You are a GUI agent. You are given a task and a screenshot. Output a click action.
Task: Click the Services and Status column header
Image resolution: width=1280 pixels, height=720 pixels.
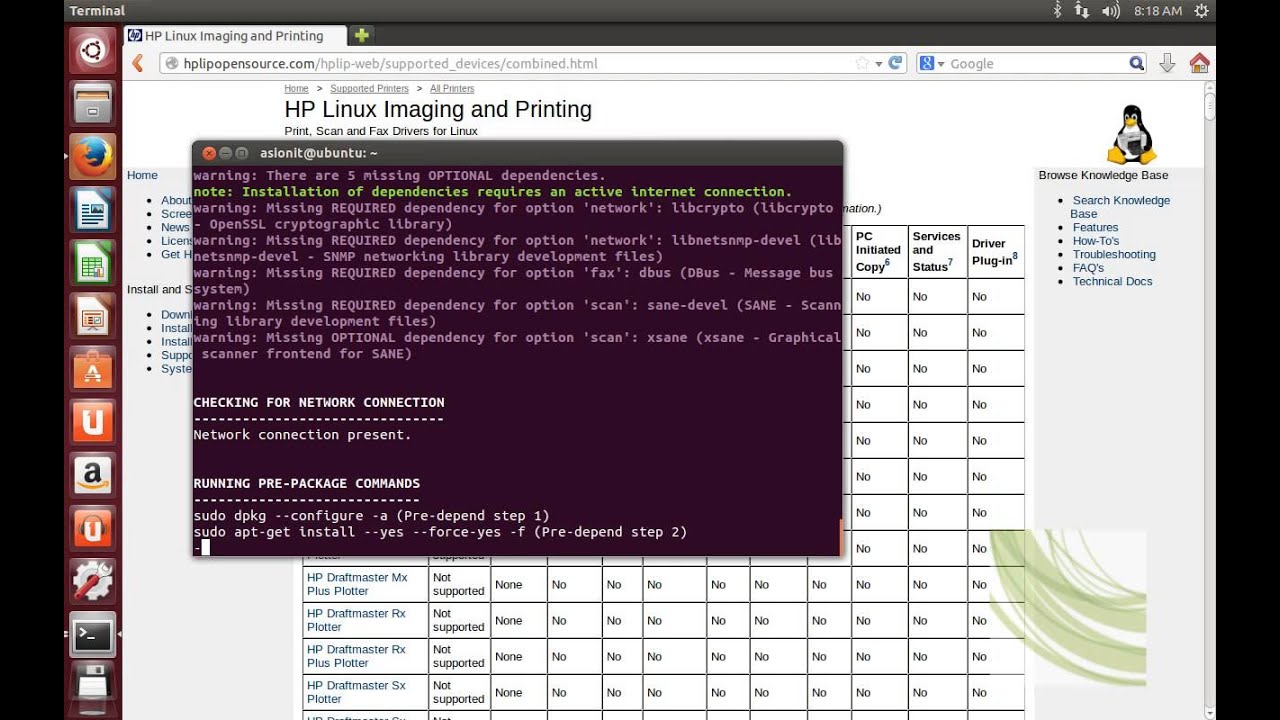[937, 251]
